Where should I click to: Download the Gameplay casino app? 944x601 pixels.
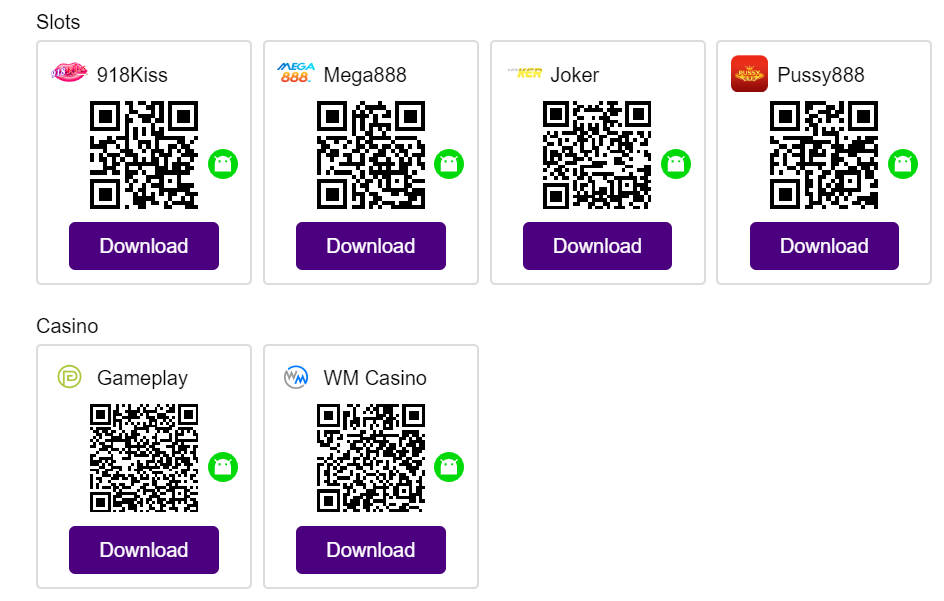click(144, 550)
